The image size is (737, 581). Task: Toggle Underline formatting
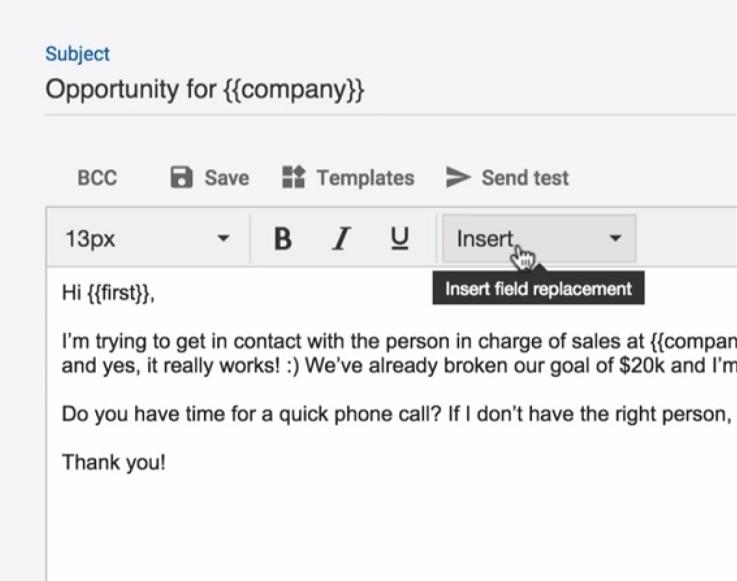click(400, 238)
